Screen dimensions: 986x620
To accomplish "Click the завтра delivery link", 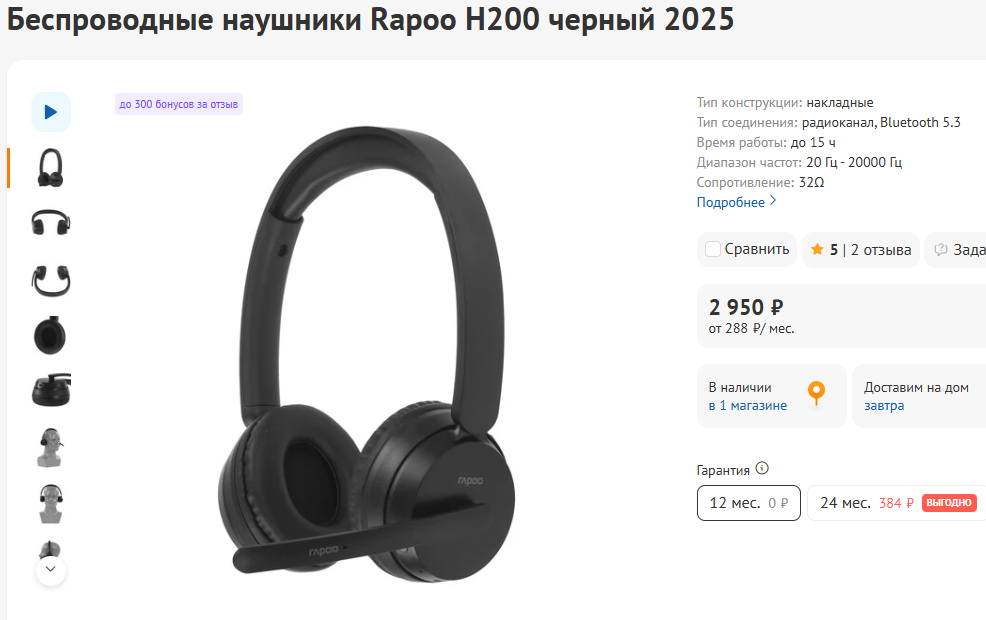I will [x=884, y=406].
